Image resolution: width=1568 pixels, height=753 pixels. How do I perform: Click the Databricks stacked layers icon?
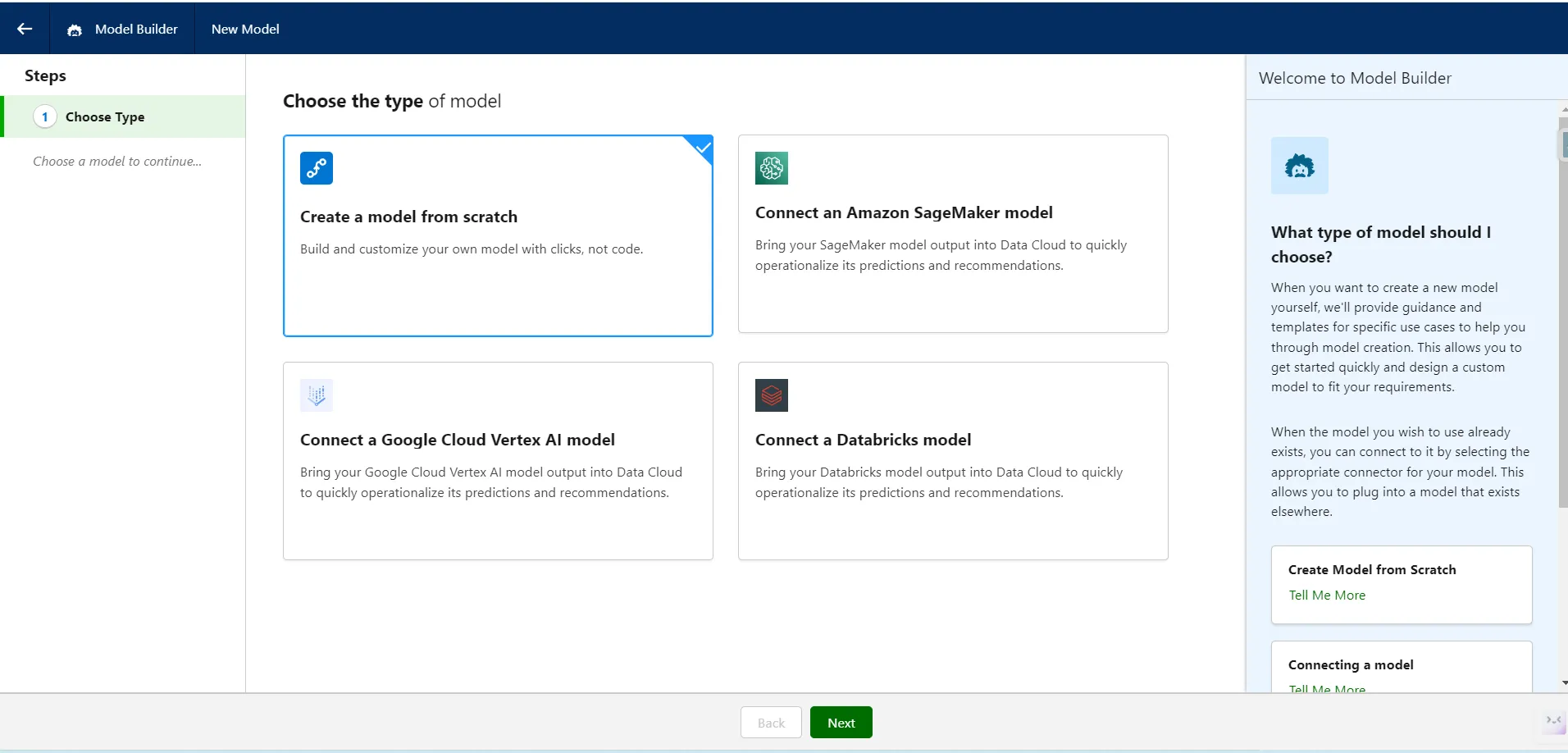pyautogui.click(x=771, y=395)
